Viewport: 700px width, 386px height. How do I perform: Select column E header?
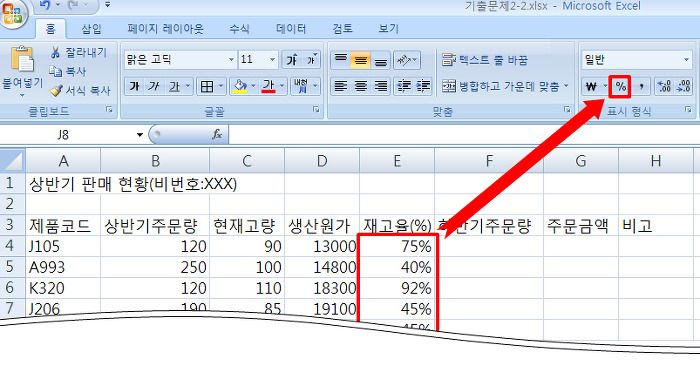click(396, 161)
